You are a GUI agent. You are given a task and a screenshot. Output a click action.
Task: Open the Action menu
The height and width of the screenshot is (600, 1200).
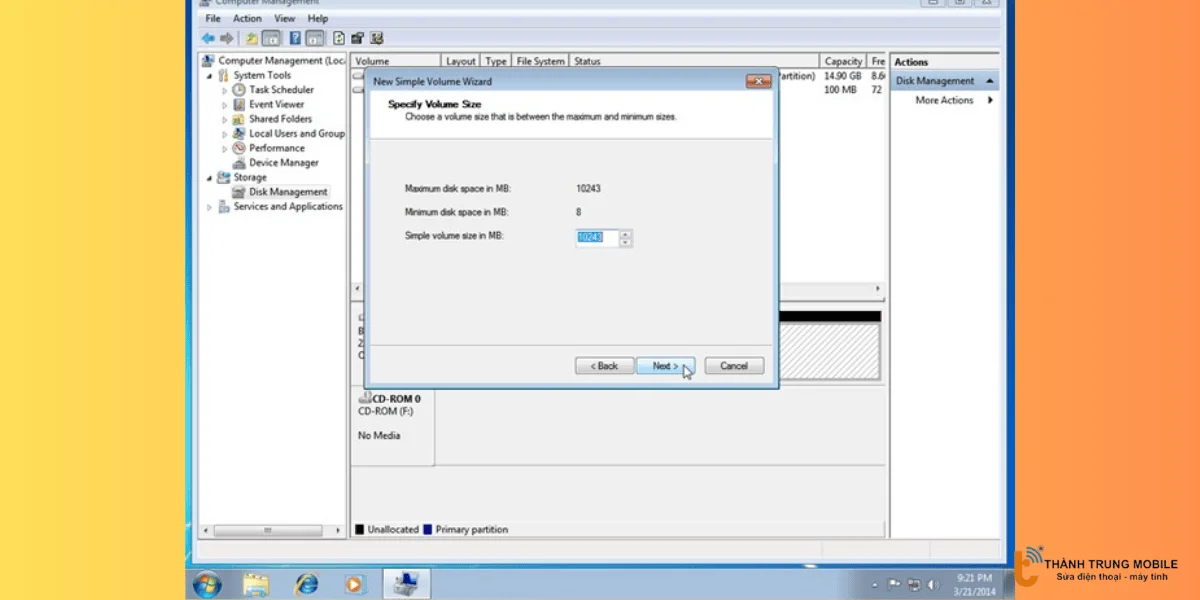point(247,18)
